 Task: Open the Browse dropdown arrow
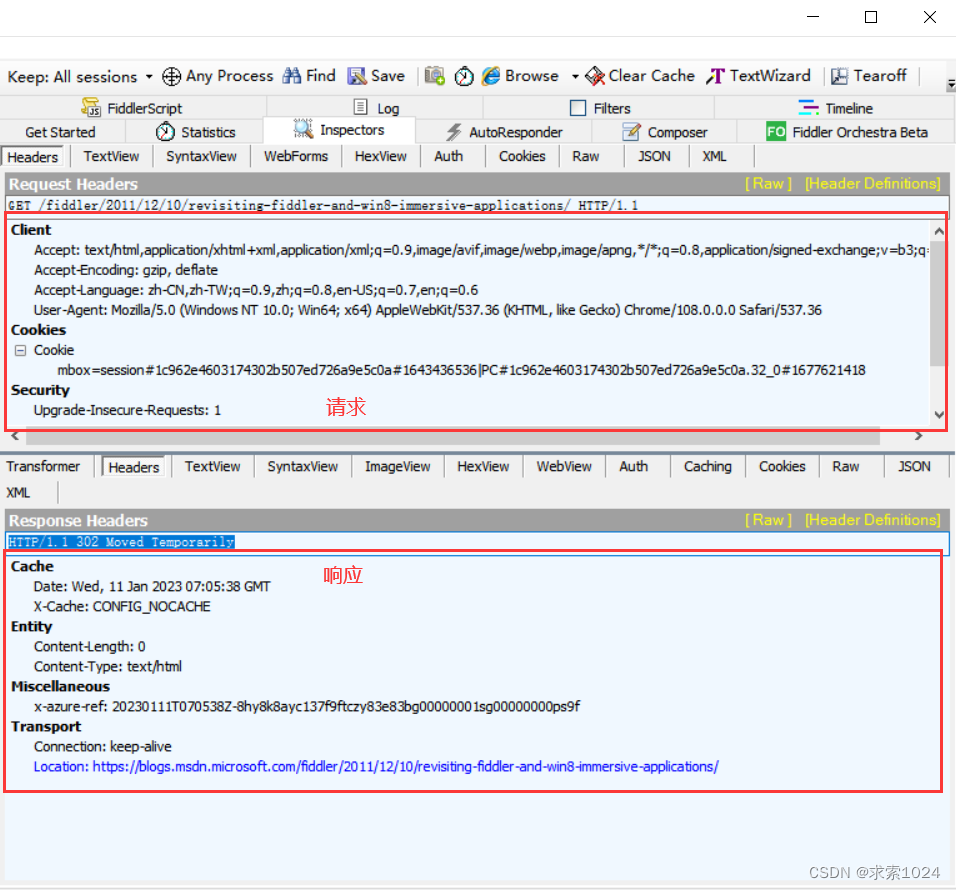574,76
